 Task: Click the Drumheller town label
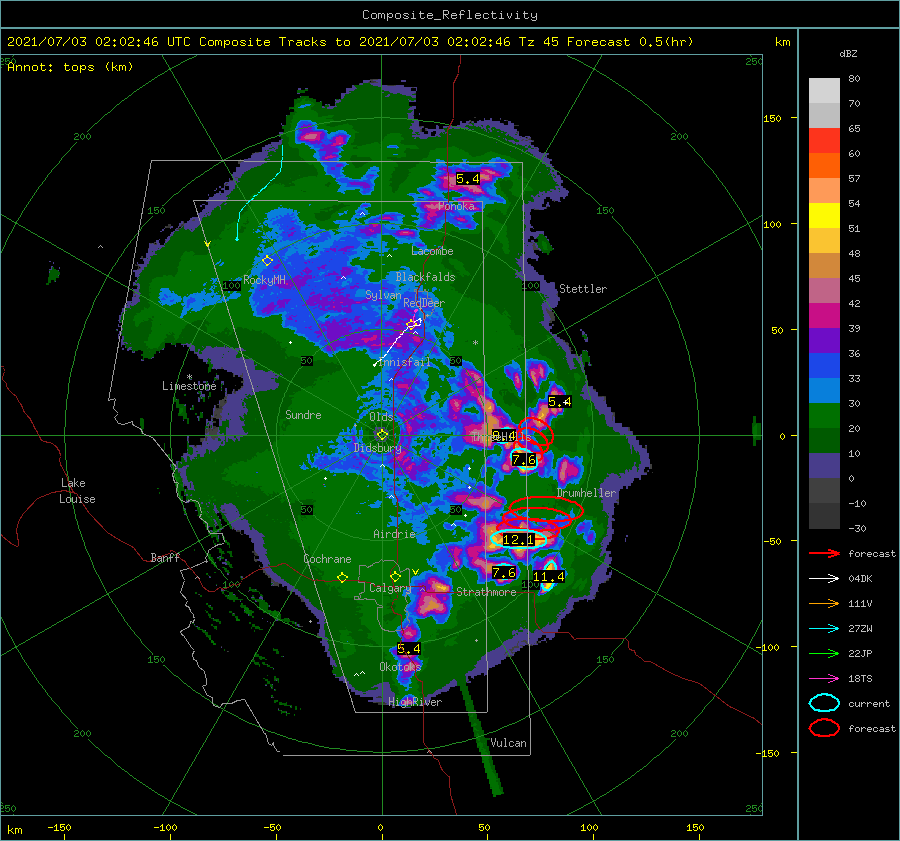pos(586,493)
